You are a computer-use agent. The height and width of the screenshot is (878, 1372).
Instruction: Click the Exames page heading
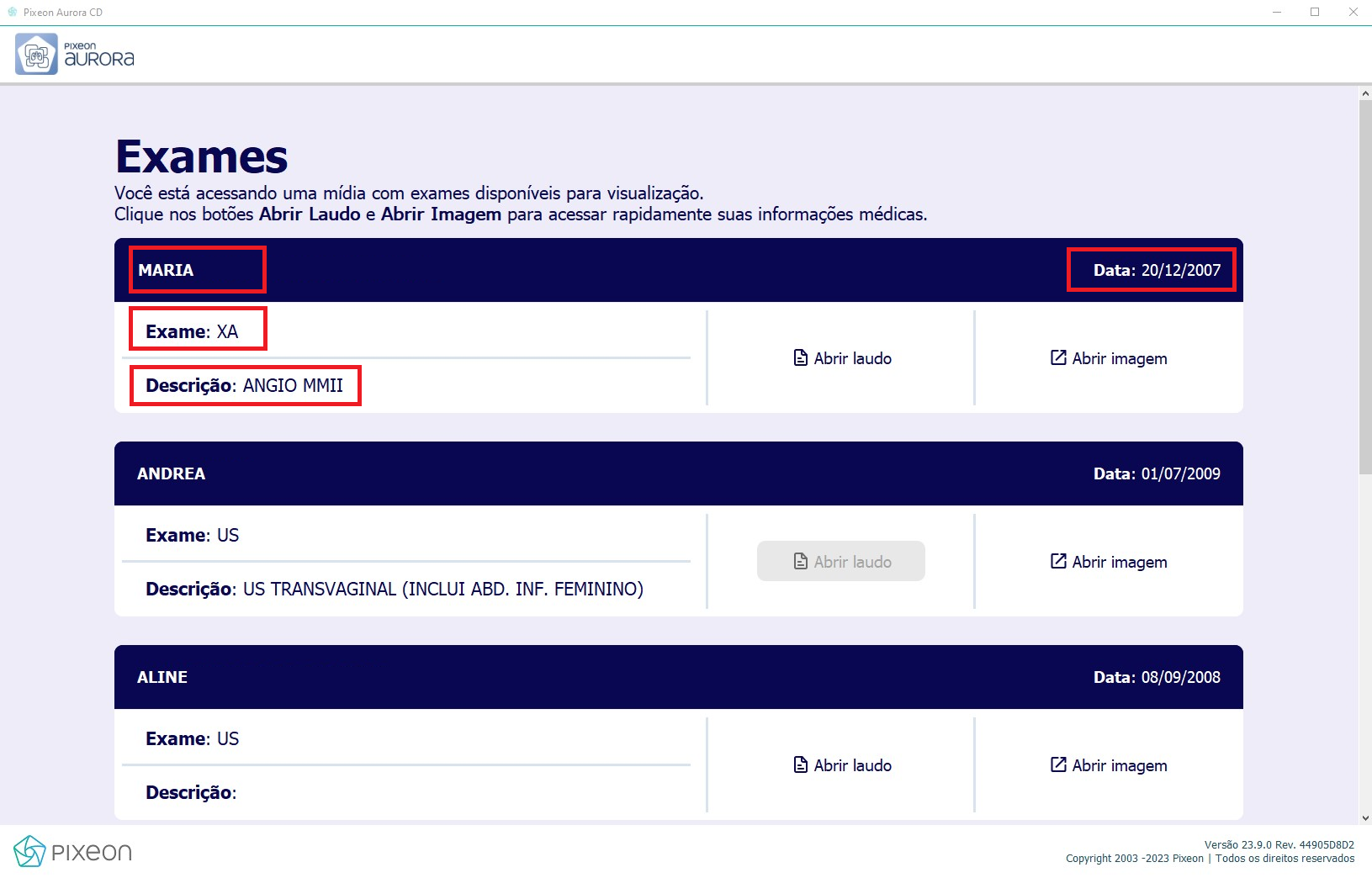pyautogui.click(x=201, y=156)
